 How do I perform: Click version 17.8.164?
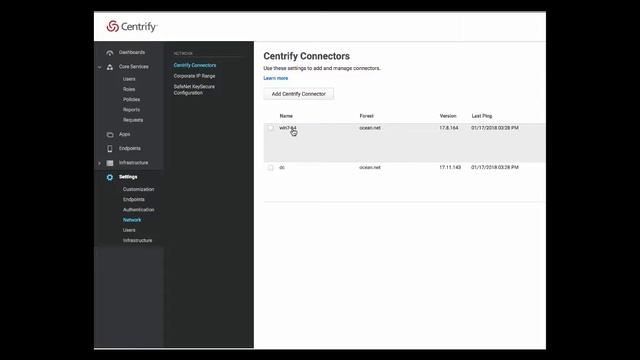tap(449, 128)
